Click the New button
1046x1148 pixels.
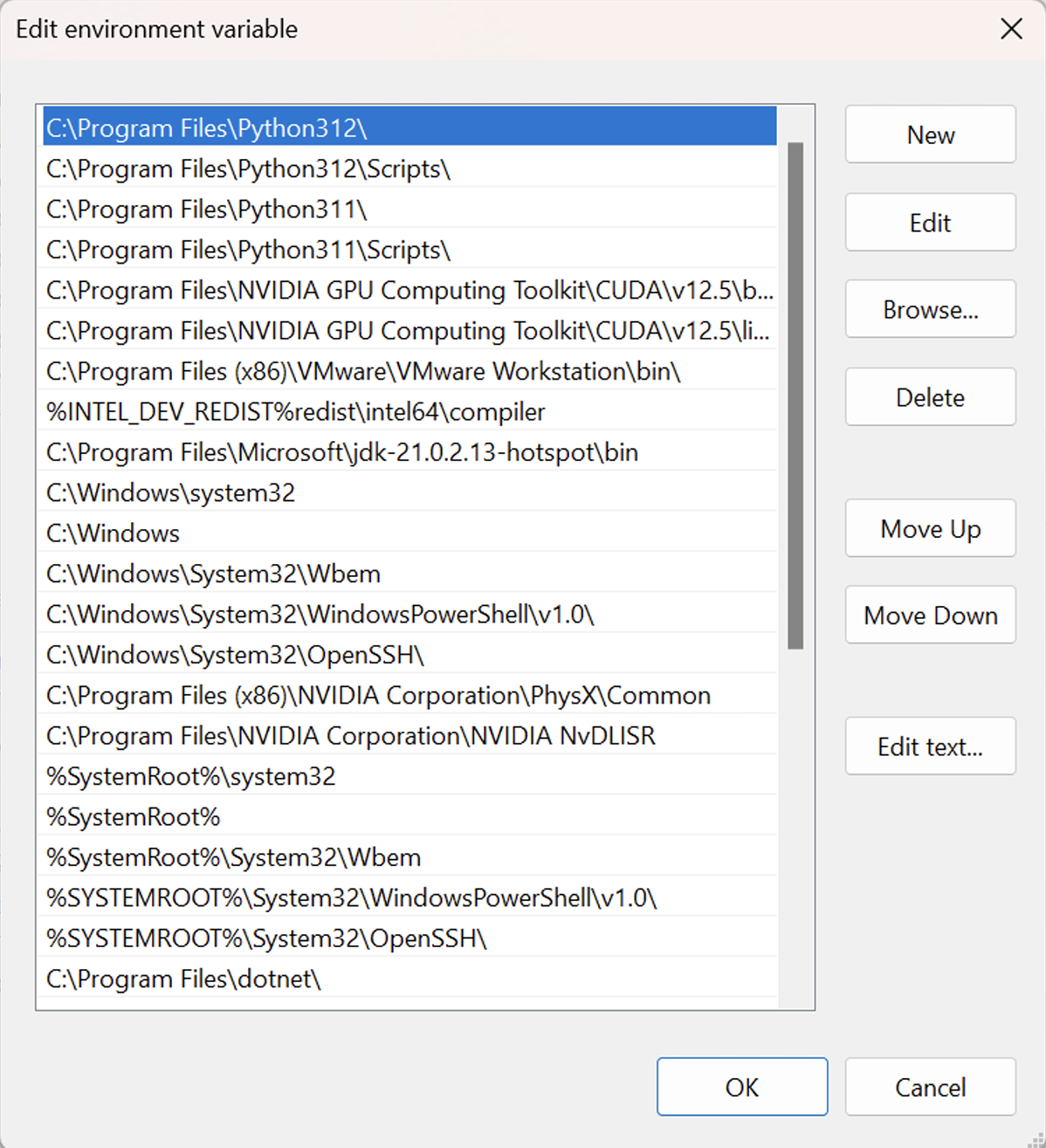pyautogui.click(x=930, y=134)
